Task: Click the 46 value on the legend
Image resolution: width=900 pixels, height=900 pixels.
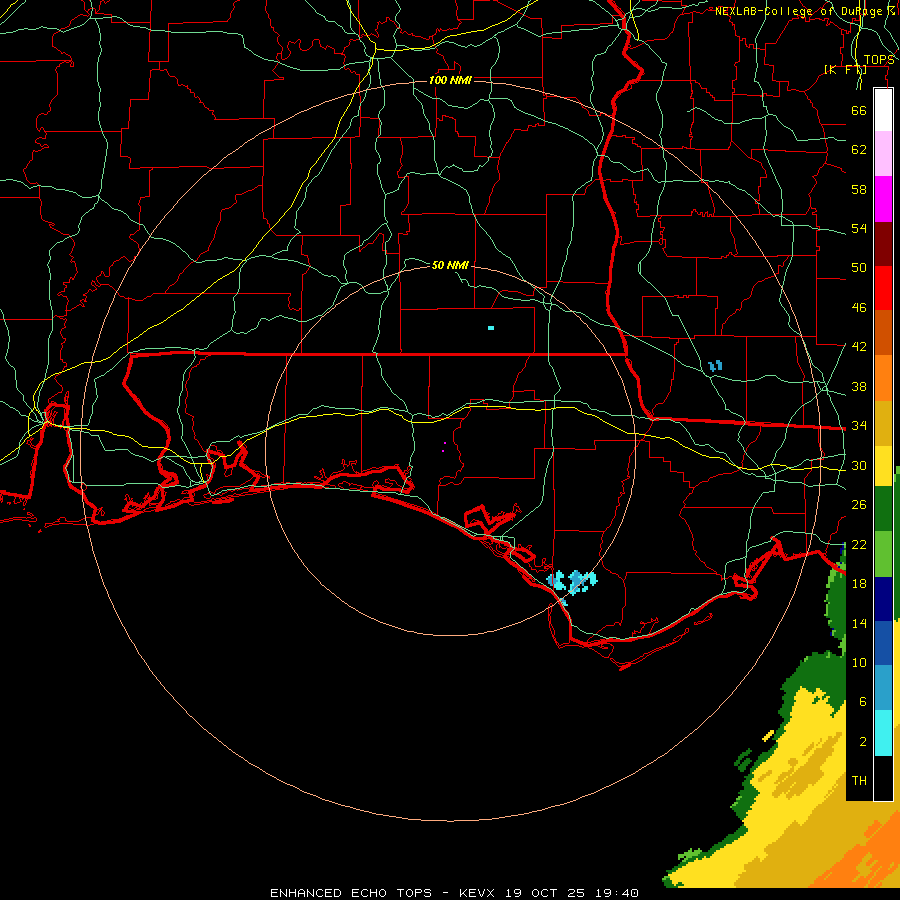Action: tap(859, 308)
